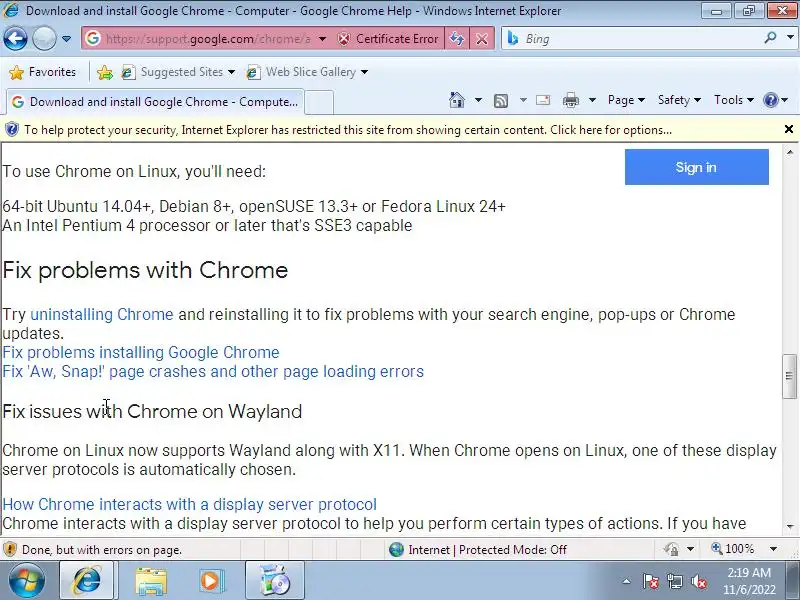
Task: Open the Safety menu
Action: tap(679, 100)
